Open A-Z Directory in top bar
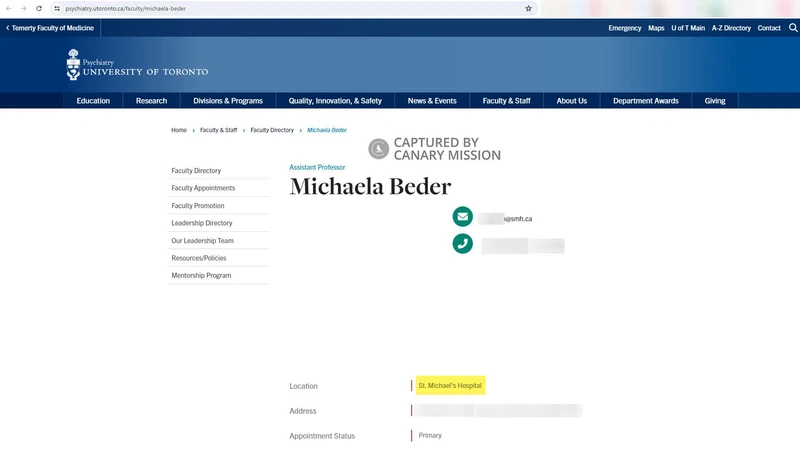The height and width of the screenshot is (458, 800). (x=731, y=28)
